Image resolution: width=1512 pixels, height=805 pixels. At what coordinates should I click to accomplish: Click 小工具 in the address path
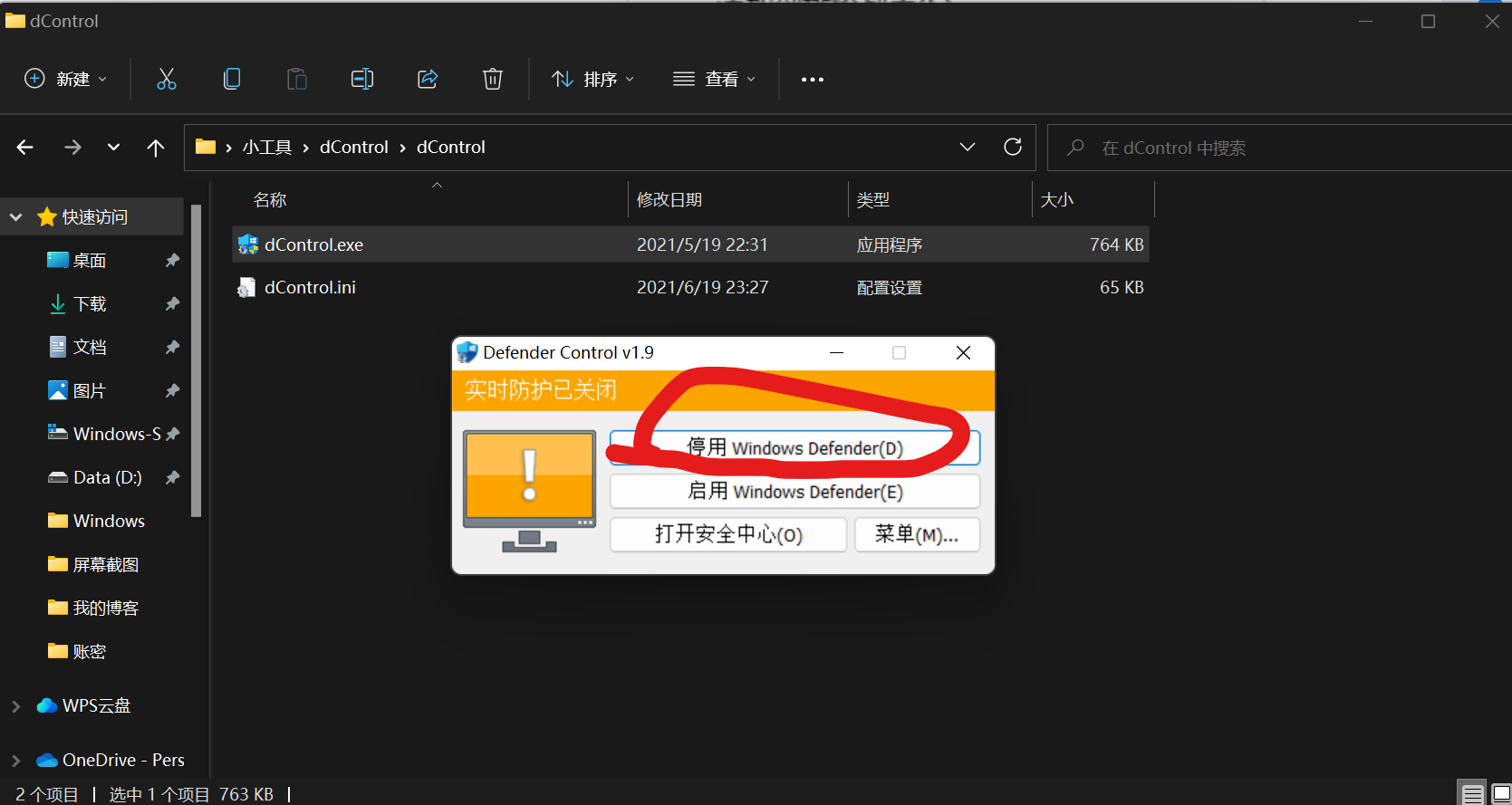(267, 148)
